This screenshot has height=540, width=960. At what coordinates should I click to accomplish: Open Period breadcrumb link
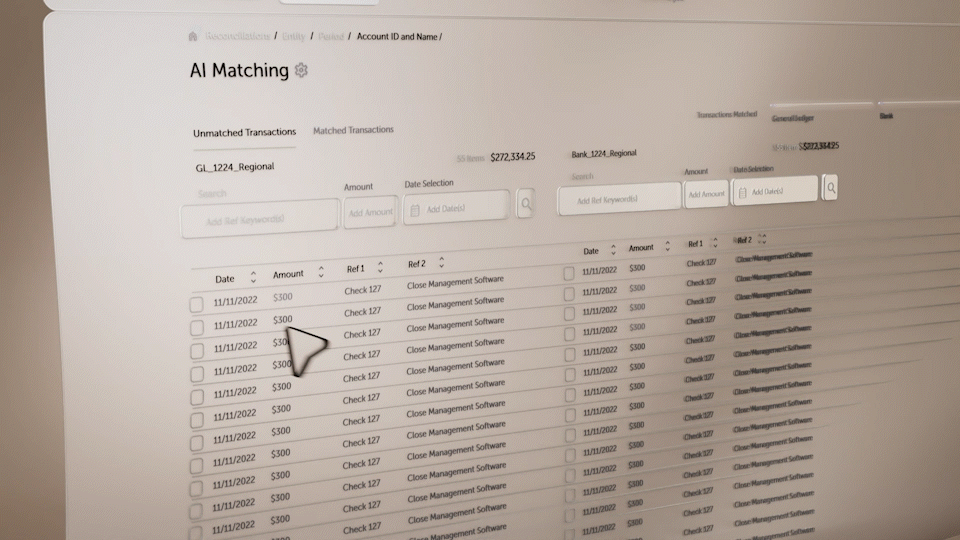331,36
